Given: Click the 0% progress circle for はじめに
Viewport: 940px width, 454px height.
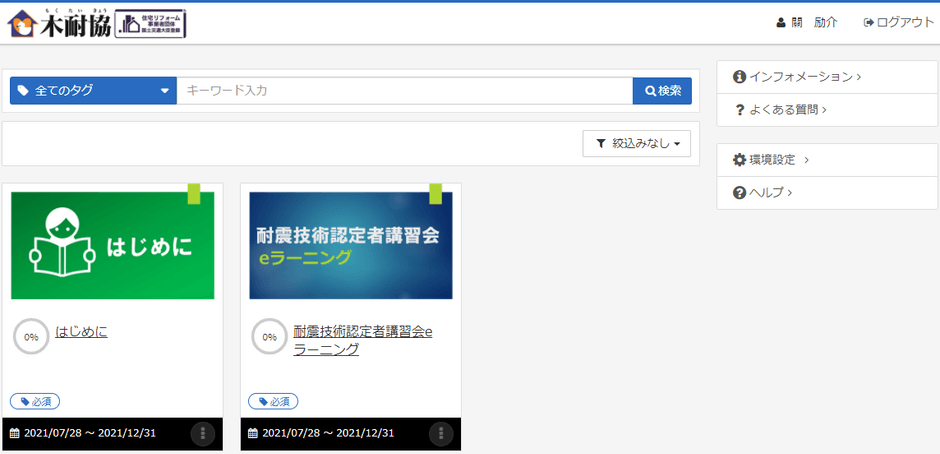Looking at the screenshot, I should tap(31, 337).
